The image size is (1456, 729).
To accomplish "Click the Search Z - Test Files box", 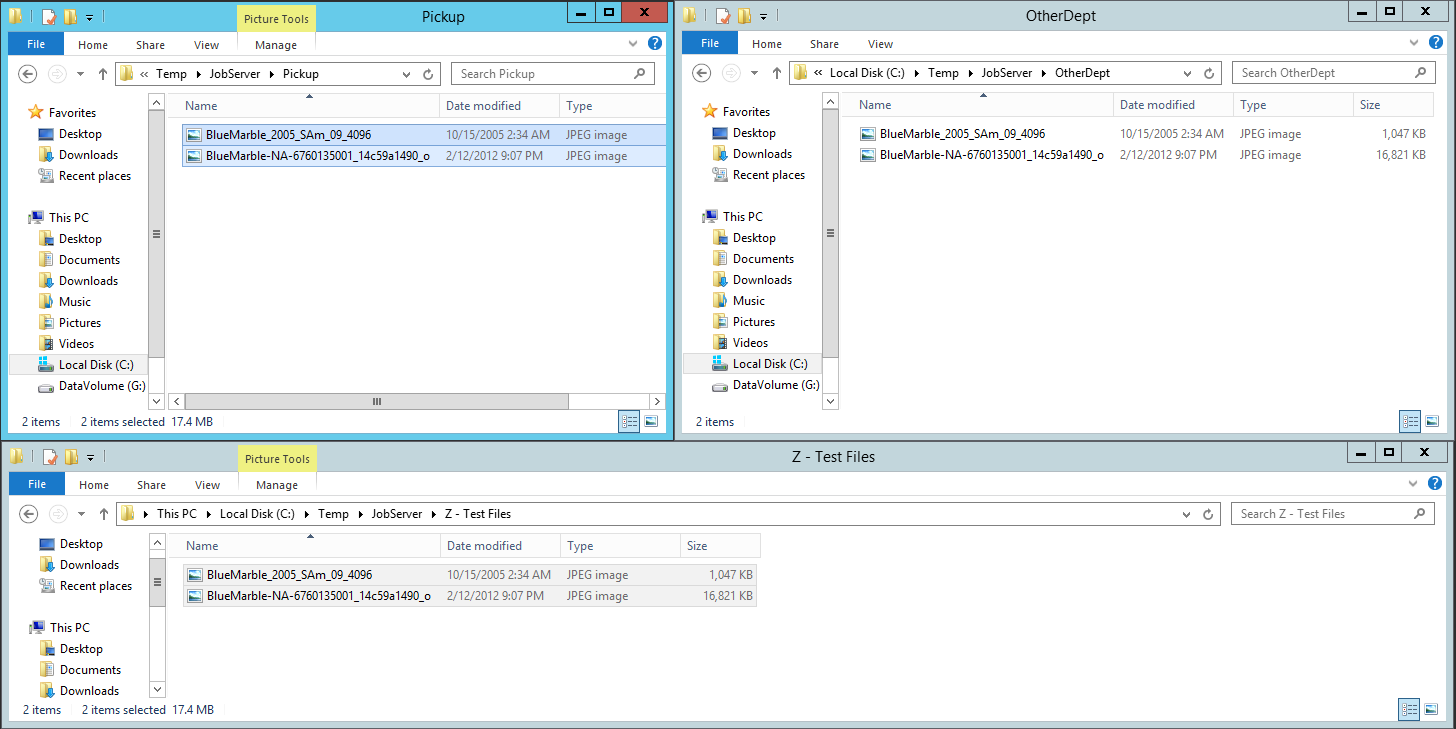I will [1322, 514].
